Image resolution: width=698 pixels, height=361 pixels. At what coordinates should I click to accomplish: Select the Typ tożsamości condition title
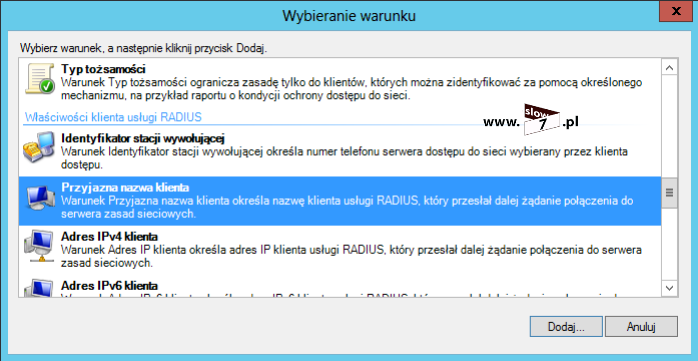(x=103, y=69)
